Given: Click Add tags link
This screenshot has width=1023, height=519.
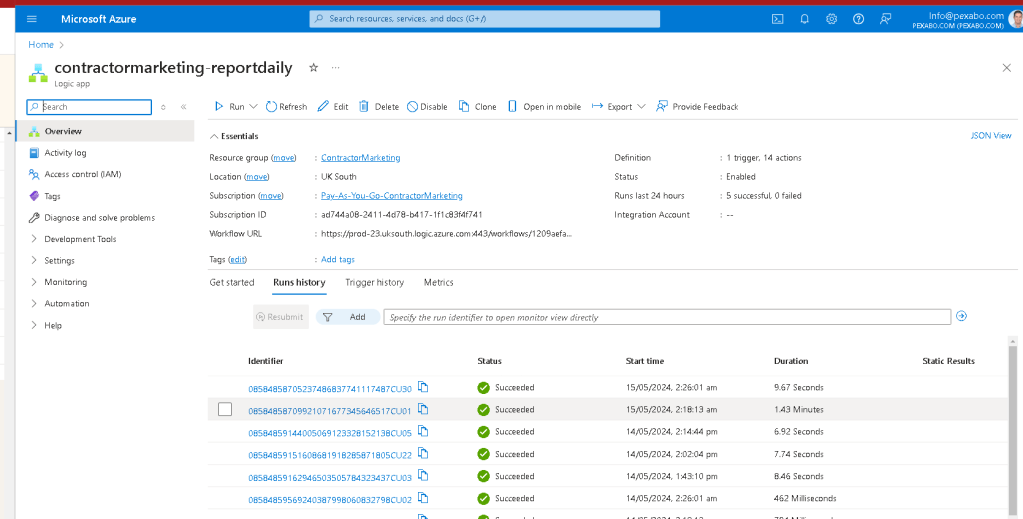Looking at the screenshot, I should point(338,259).
